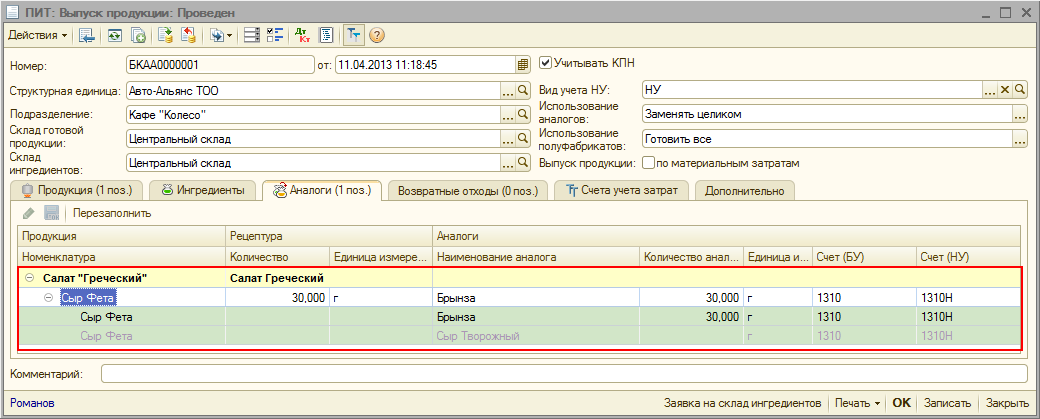Click the clear X icon in Вид учета НУ
1040x419 pixels.
(x=1005, y=90)
